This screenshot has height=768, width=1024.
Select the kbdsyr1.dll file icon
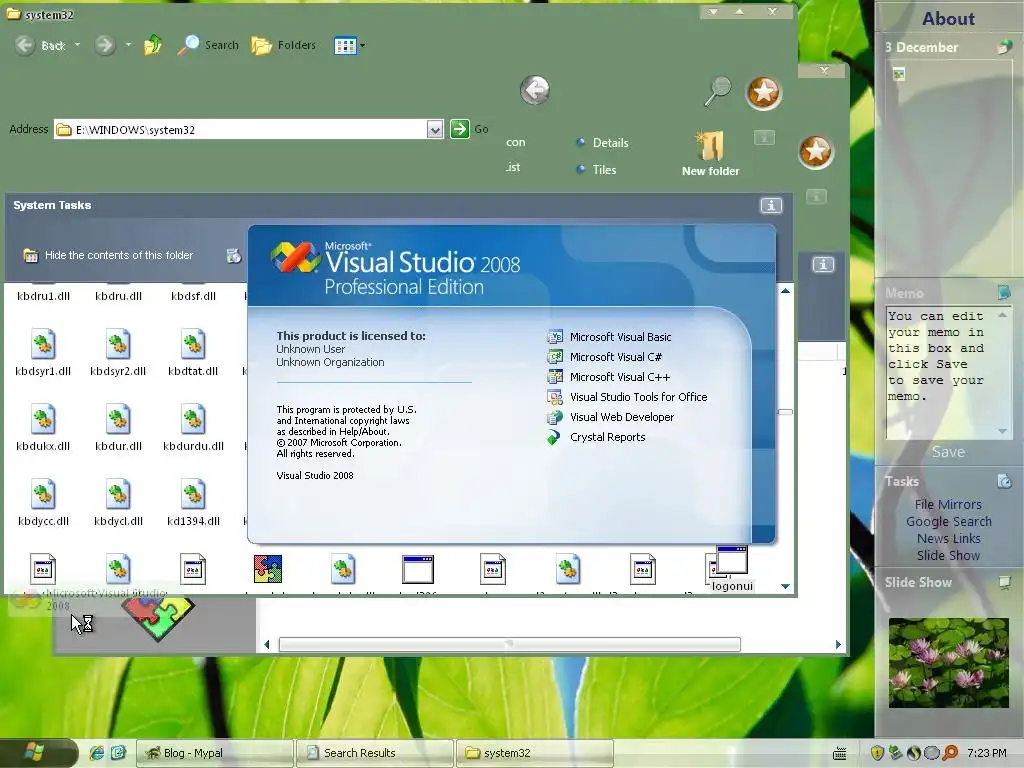pyautogui.click(x=43, y=344)
